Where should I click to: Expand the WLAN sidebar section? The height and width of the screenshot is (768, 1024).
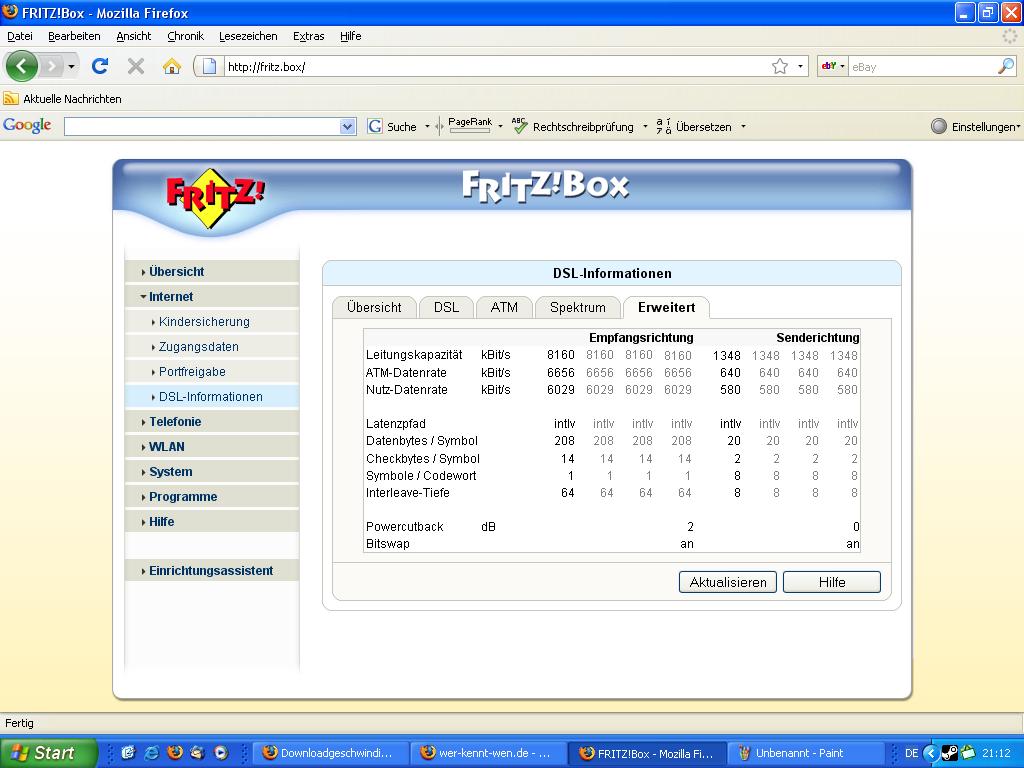tap(212, 447)
